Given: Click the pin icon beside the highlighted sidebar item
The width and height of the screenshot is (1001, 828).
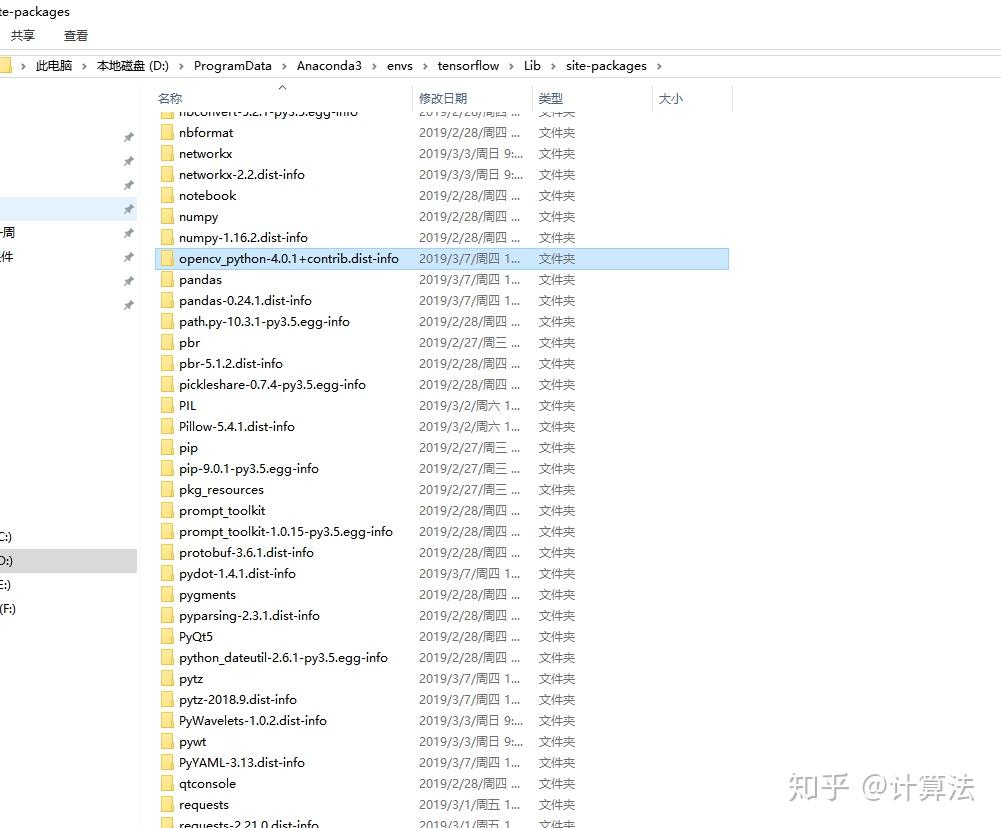Looking at the screenshot, I should click(129, 209).
